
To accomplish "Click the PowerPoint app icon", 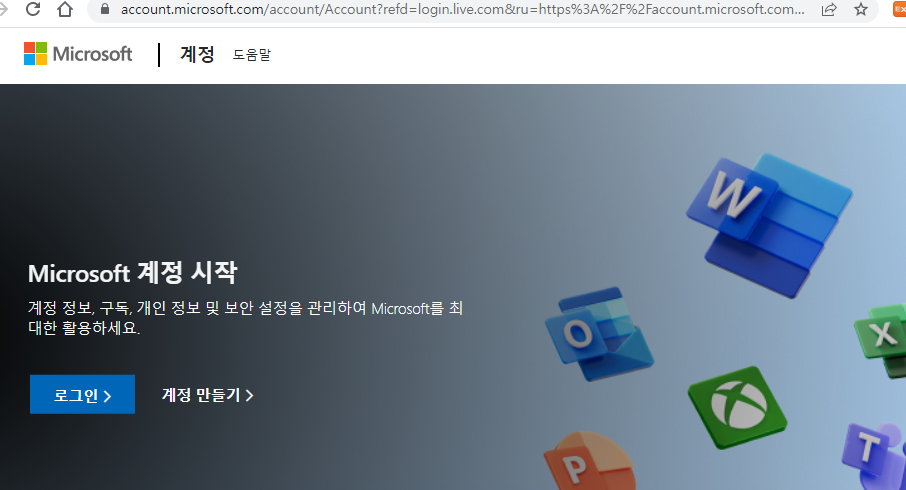I will coord(589,461).
